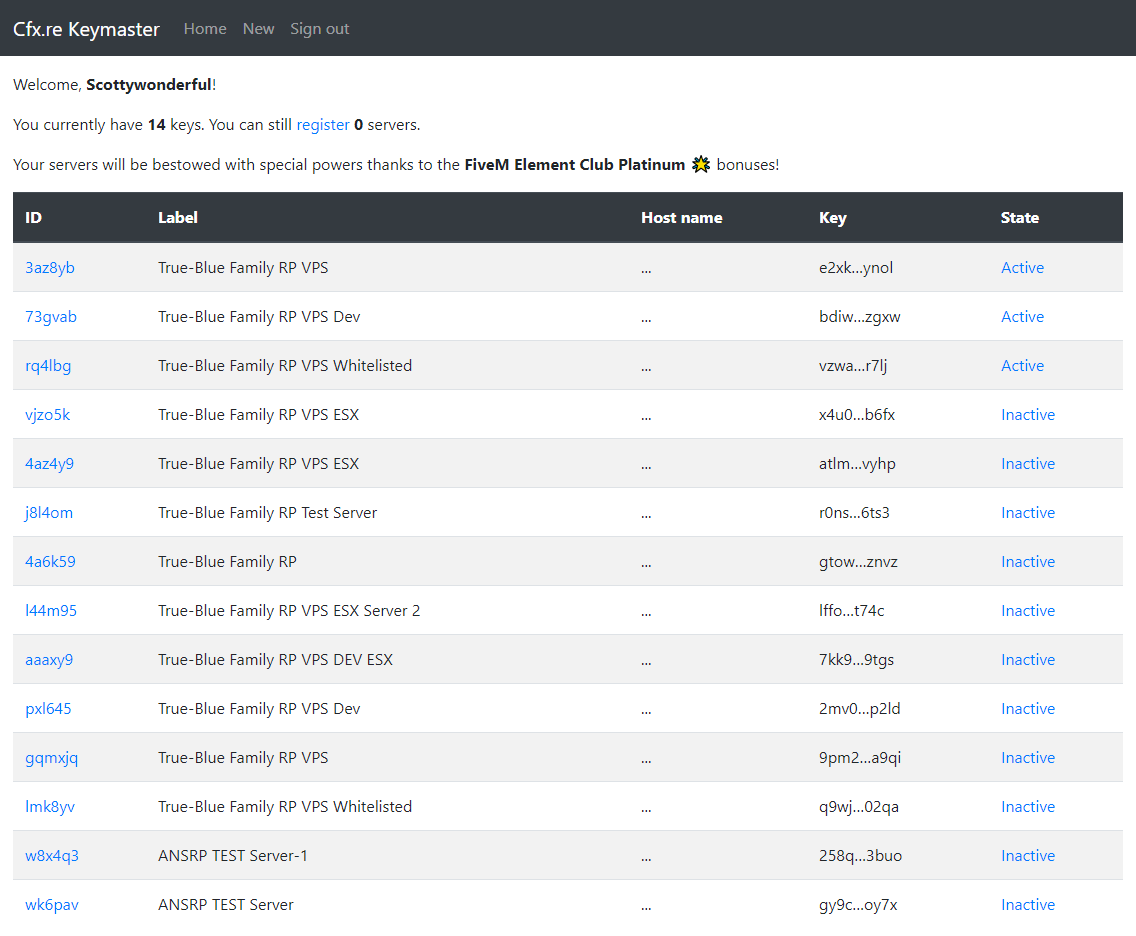Viewport: 1136px width, 936px height.
Task: Open key details for vjzo5k
Action: point(47,414)
